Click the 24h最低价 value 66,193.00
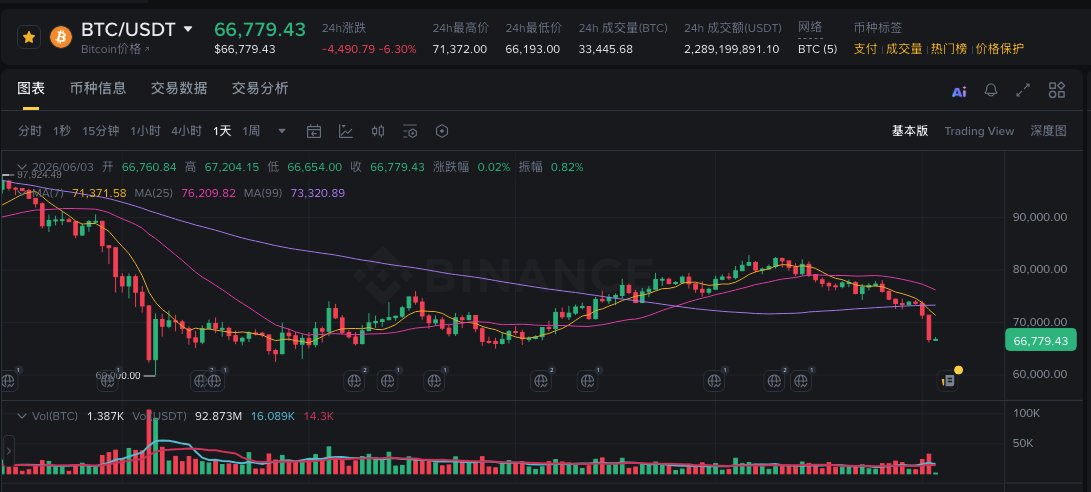 (x=532, y=49)
